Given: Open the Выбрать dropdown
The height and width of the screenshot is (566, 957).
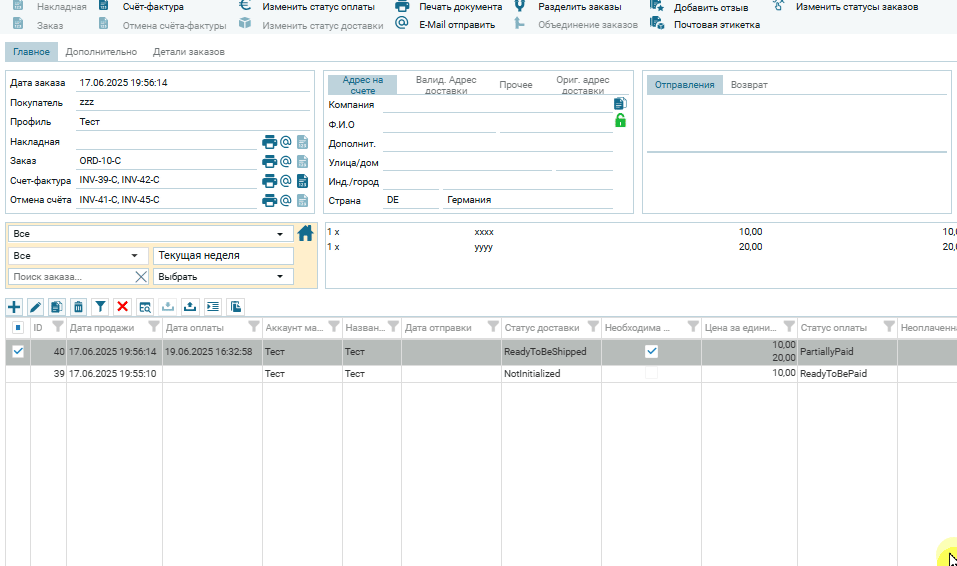Looking at the screenshot, I should click(x=222, y=277).
